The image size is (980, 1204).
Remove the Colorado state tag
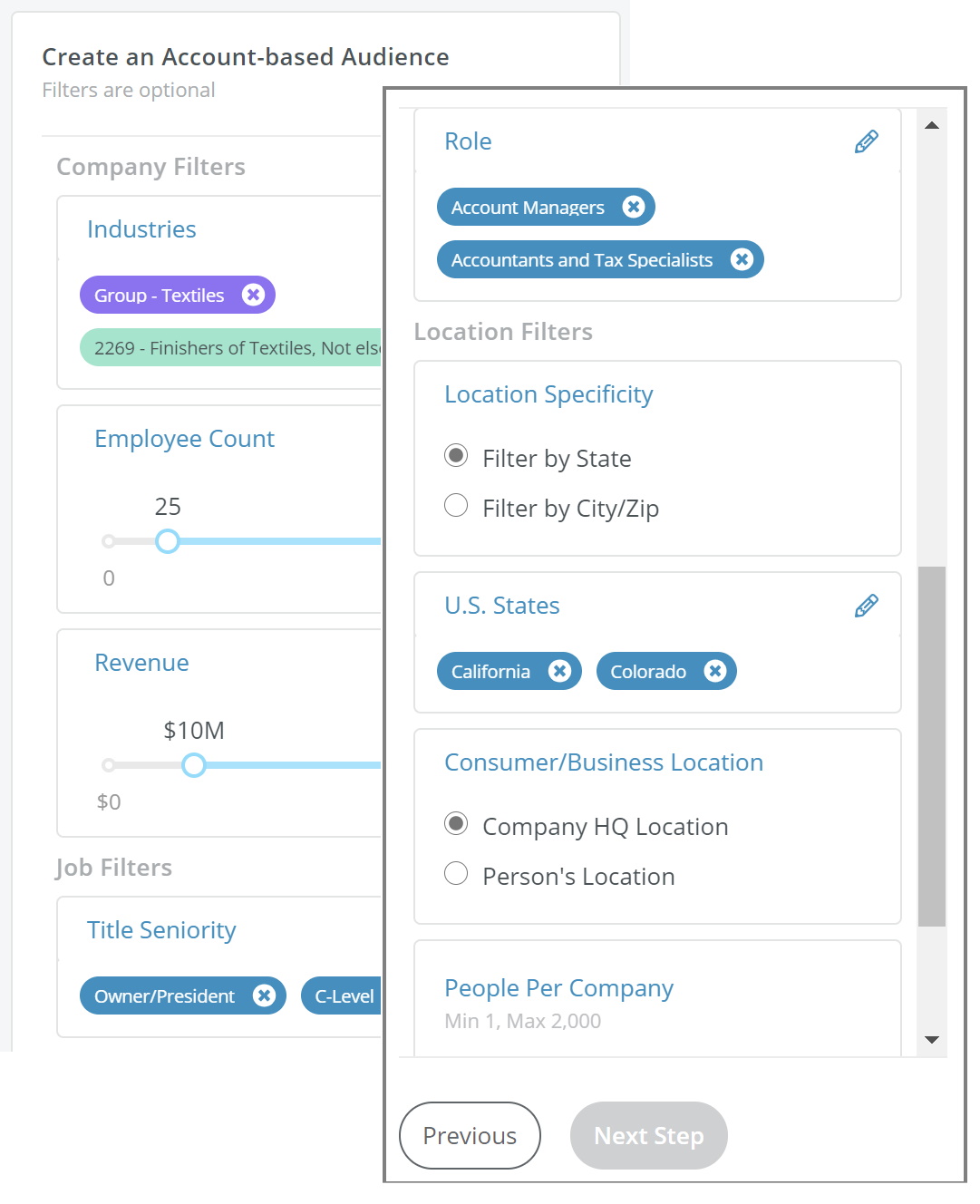tap(715, 671)
